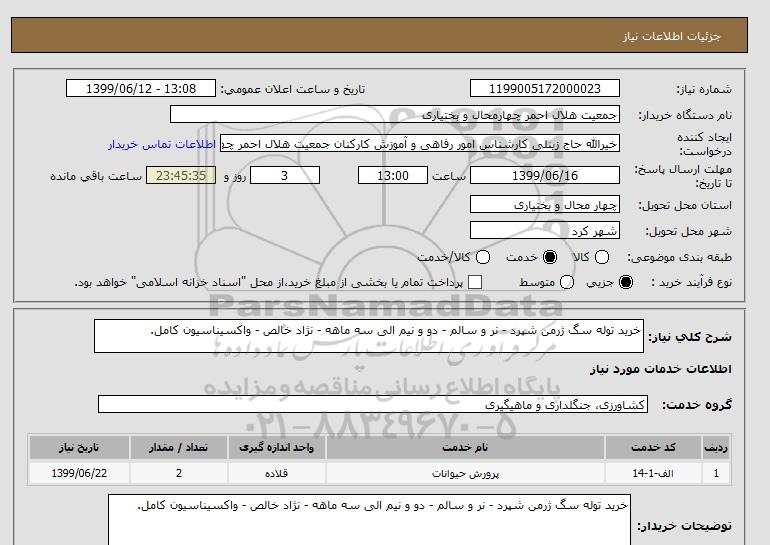Click the ساعت باقی مانده label

96,176
